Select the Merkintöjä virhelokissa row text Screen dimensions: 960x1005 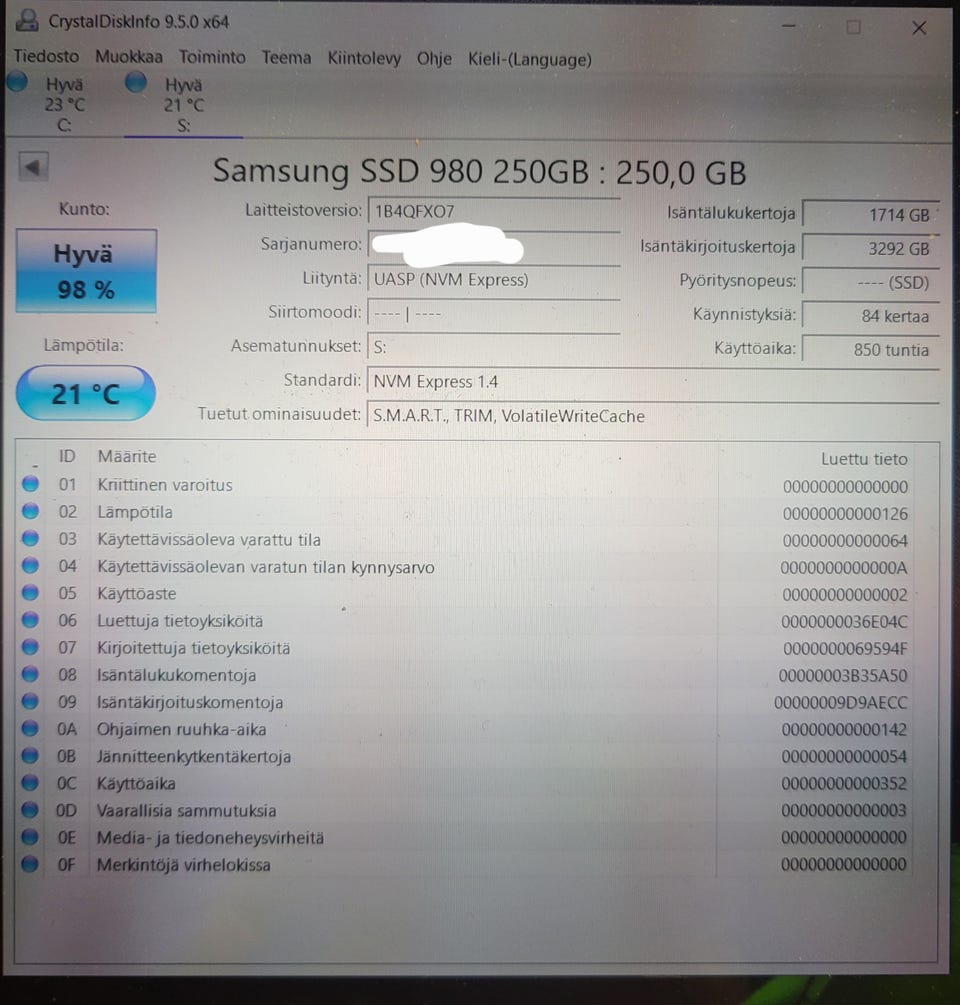tap(183, 865)
